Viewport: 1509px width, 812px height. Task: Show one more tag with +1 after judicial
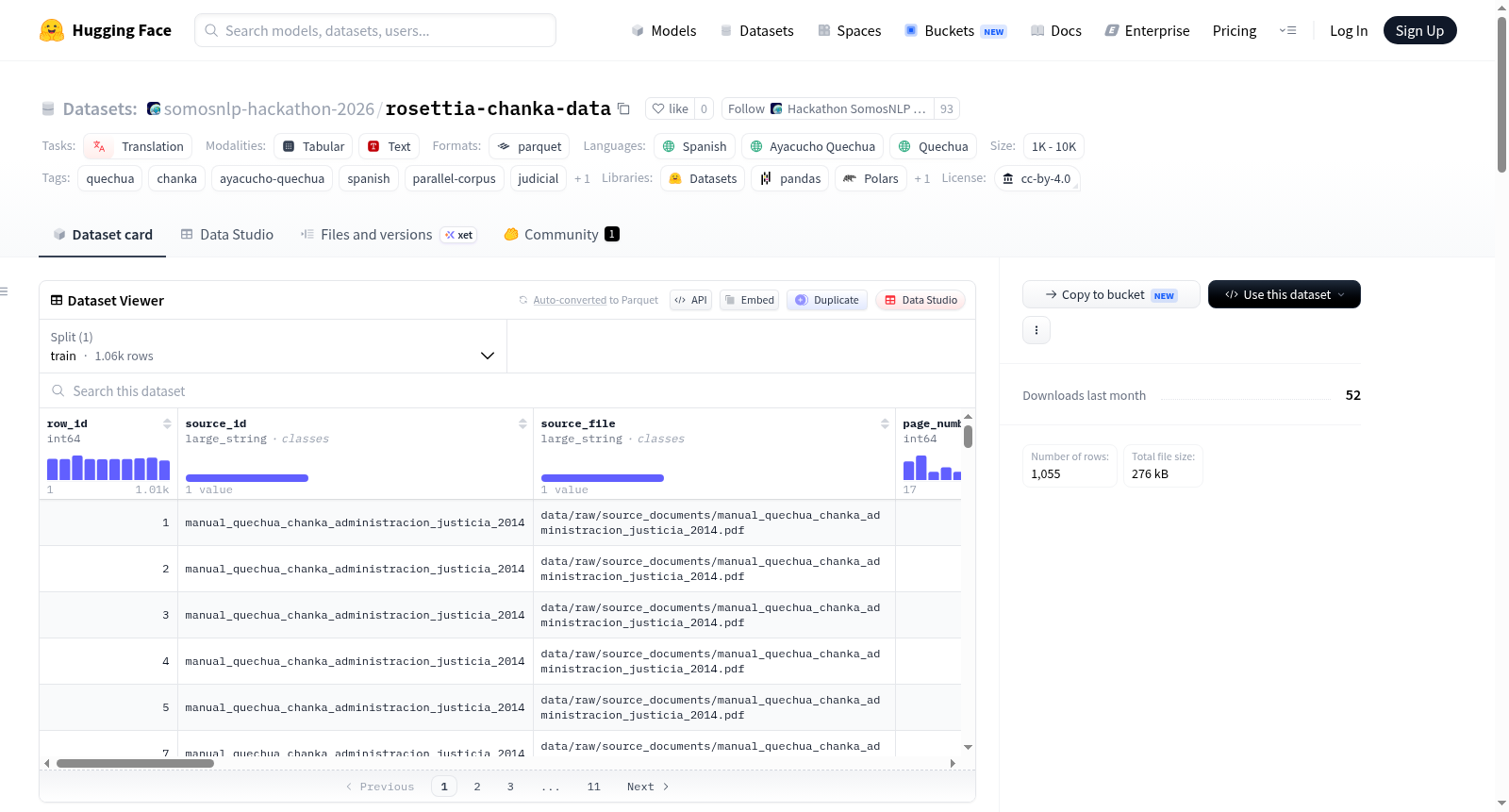(x=582, y=178)
